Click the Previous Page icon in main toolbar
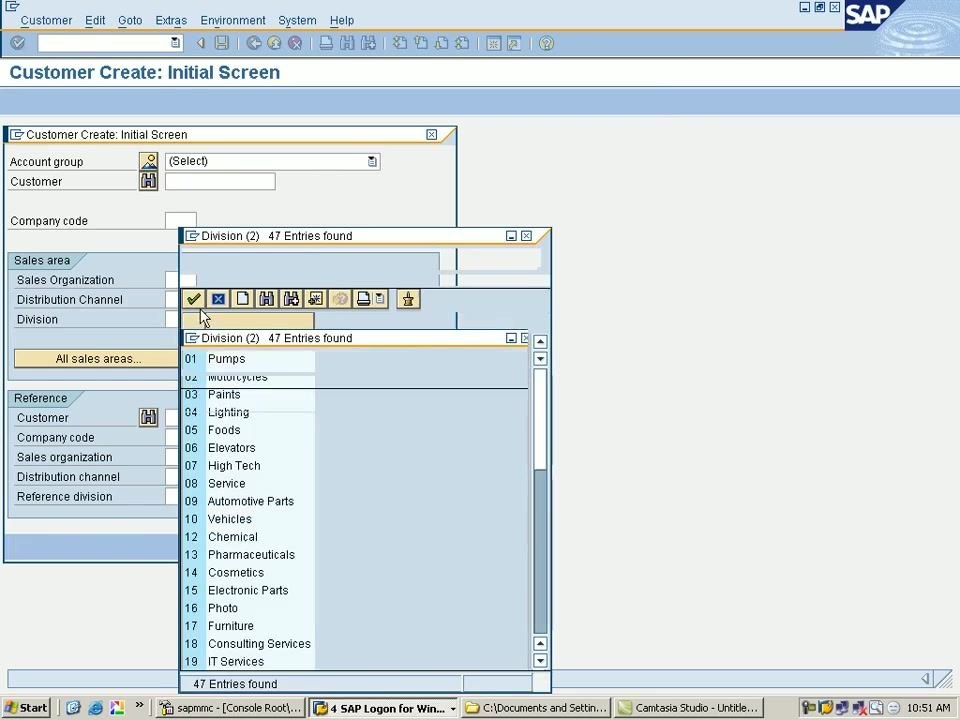960x720 pixels. pyautogui.click(x=421, y=43)
